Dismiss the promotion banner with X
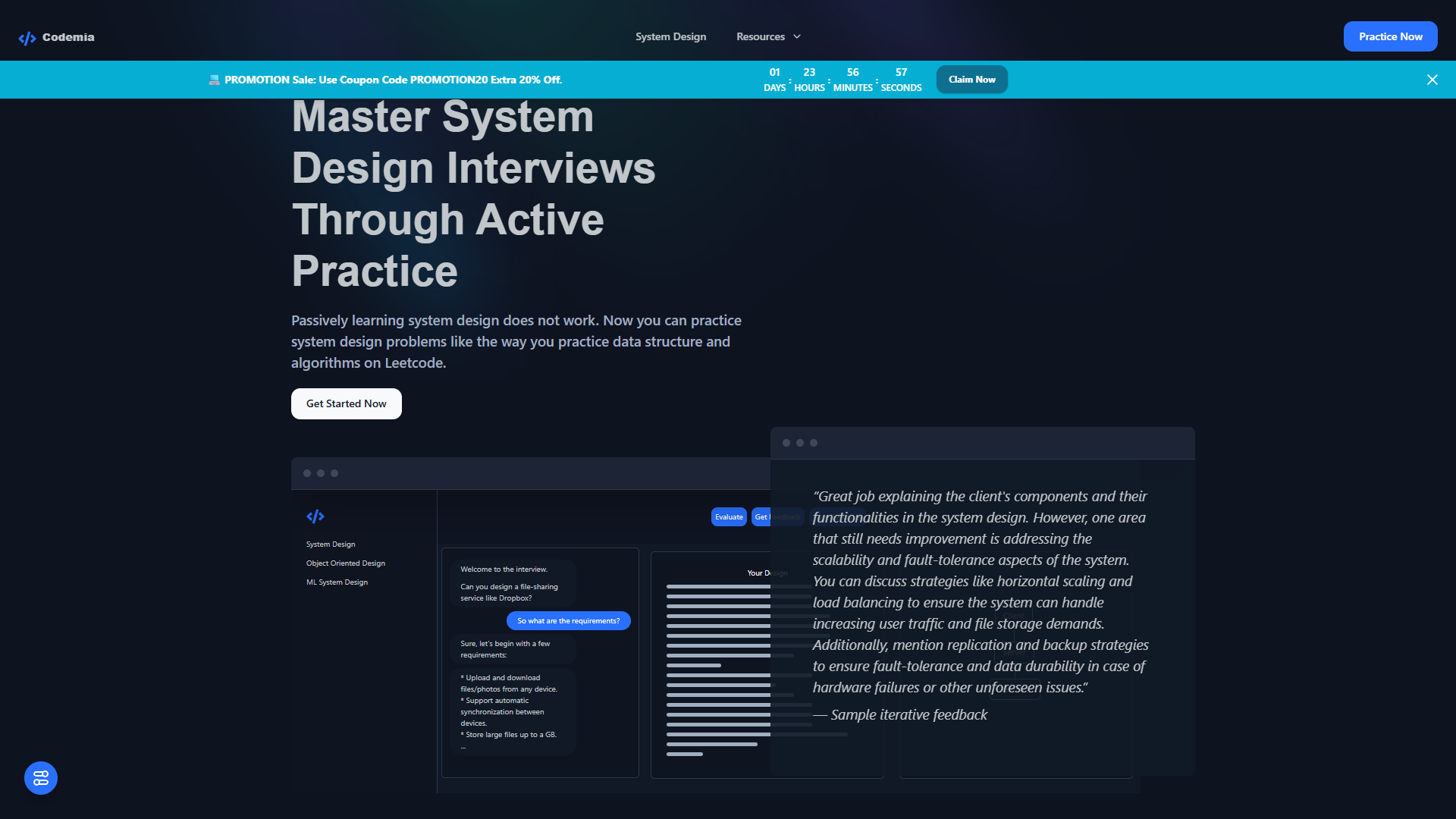 1432,80
